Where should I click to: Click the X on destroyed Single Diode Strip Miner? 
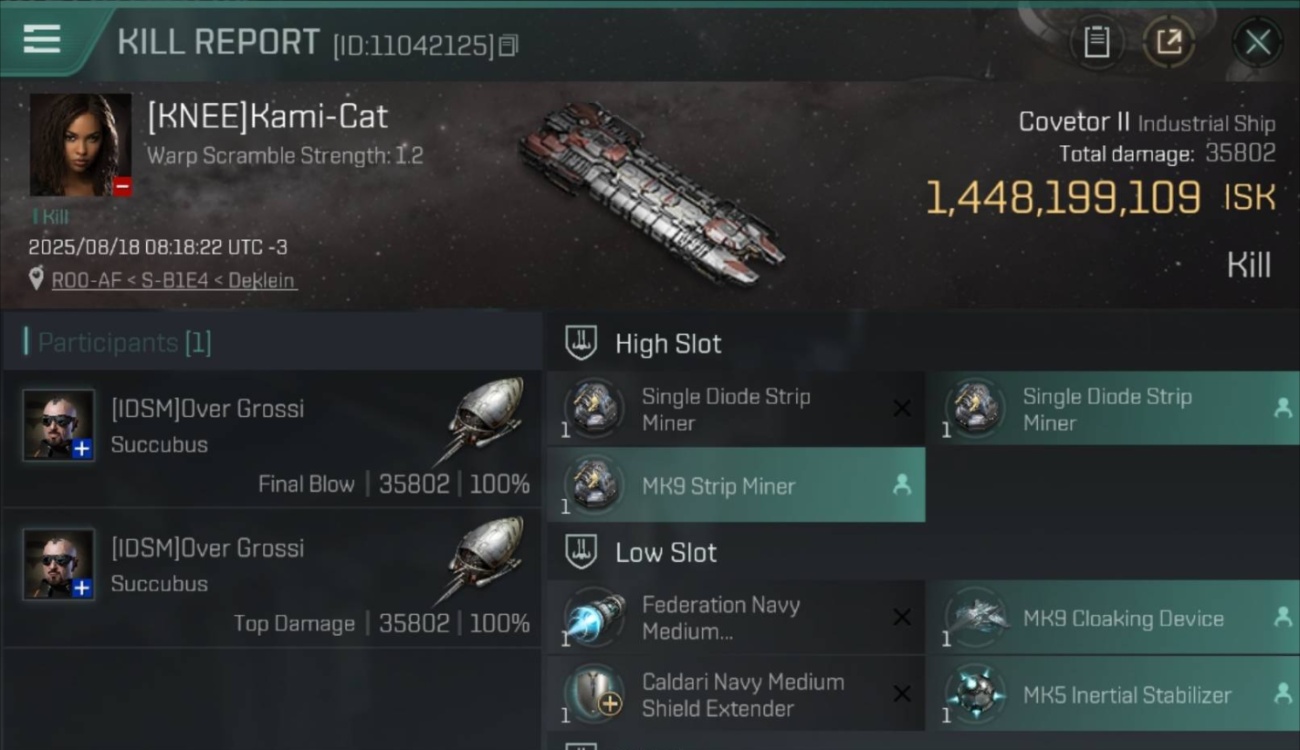[x=901, y=408]
